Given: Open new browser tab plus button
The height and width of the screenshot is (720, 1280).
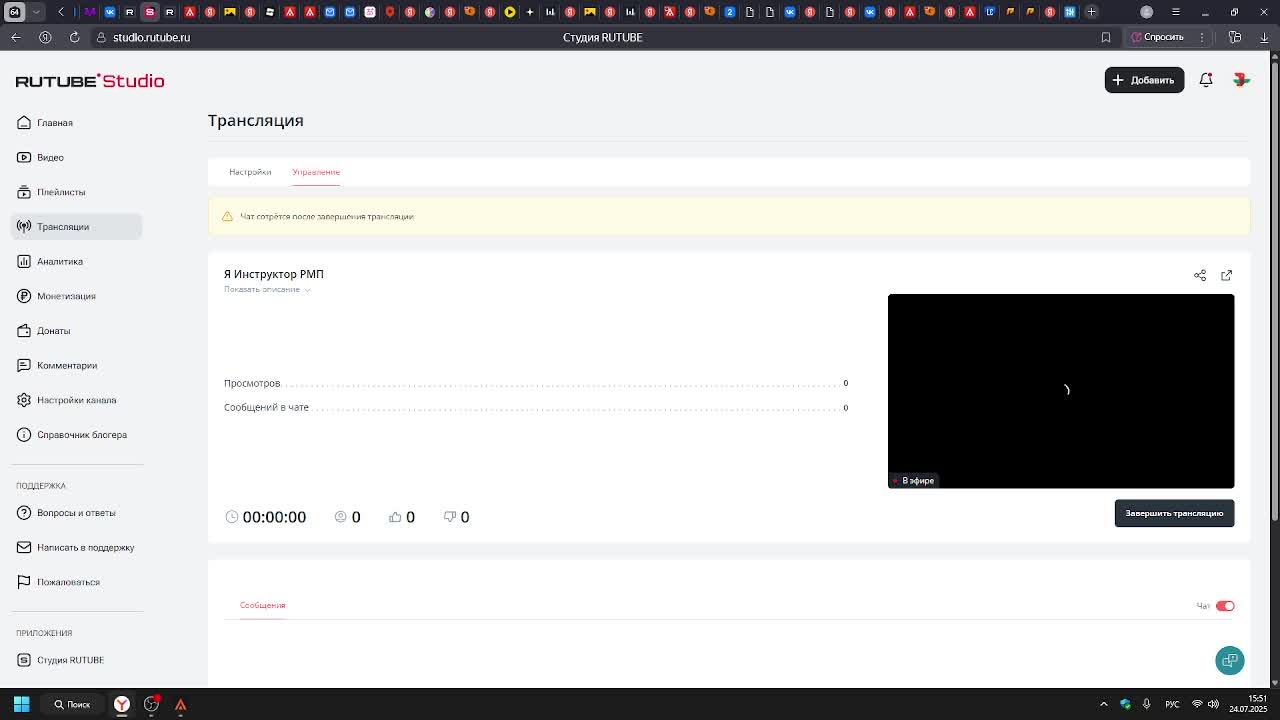Looking at the screenshot, I should tap(1091, 12).
